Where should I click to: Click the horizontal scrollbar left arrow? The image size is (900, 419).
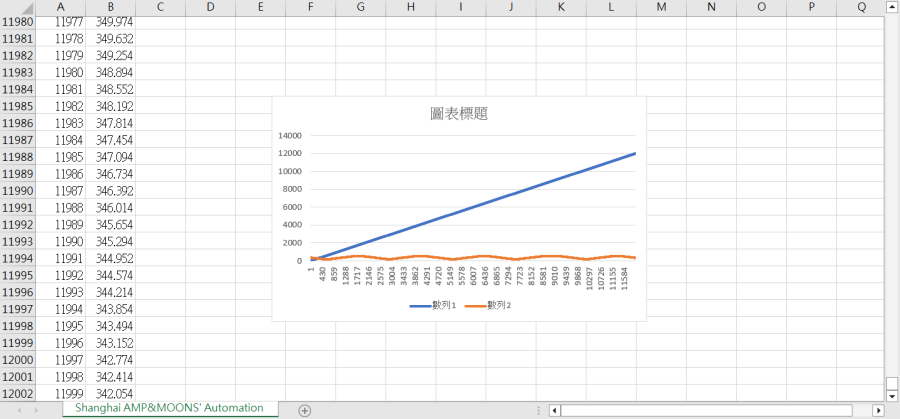click(554, 410)
